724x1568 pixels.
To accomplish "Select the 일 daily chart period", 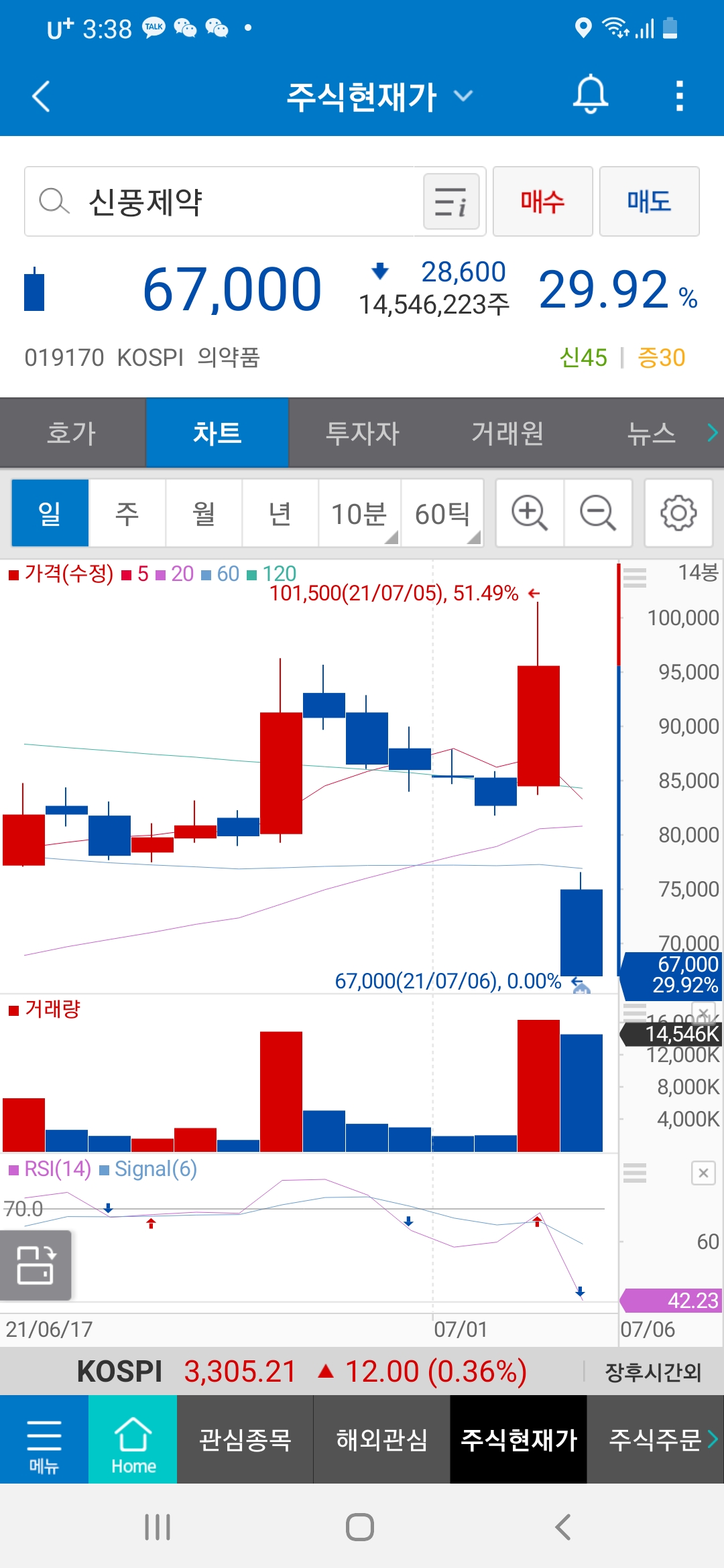I will click(50, 513).
